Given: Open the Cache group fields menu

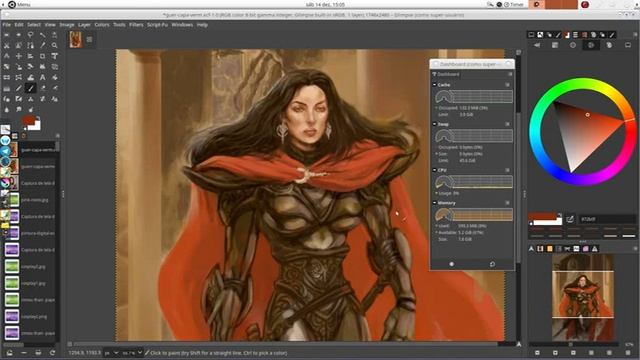Looking at the screenshot, I should pos(507,84).
